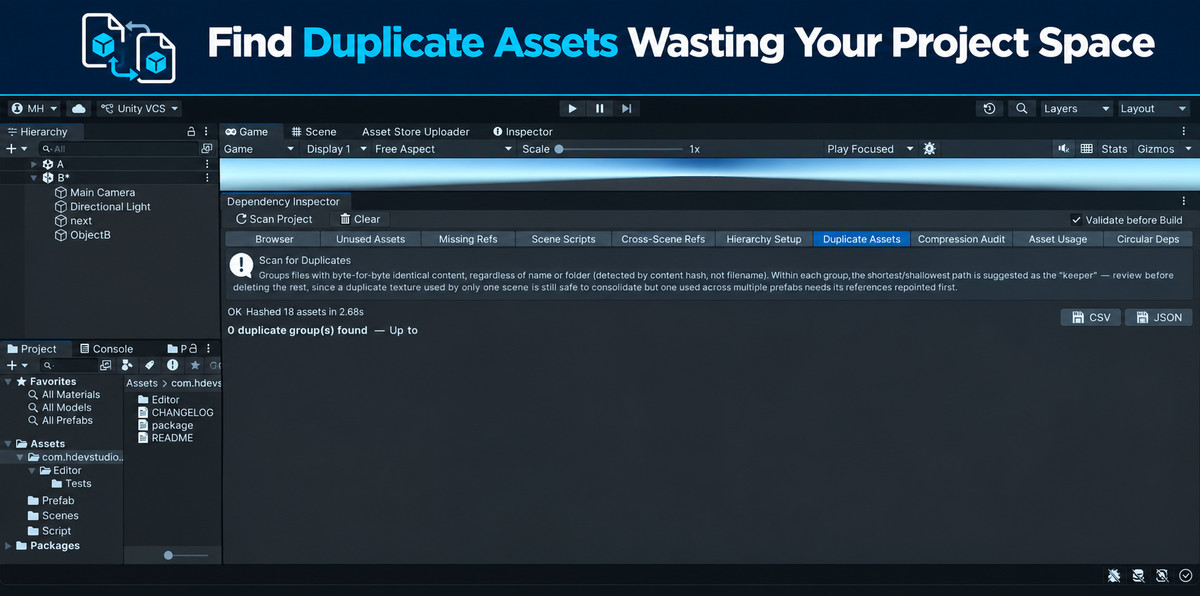Viewport: 1200px width, 596px height.
Task: Expand scene A in Hierarchy
Action: pos(34,164)
